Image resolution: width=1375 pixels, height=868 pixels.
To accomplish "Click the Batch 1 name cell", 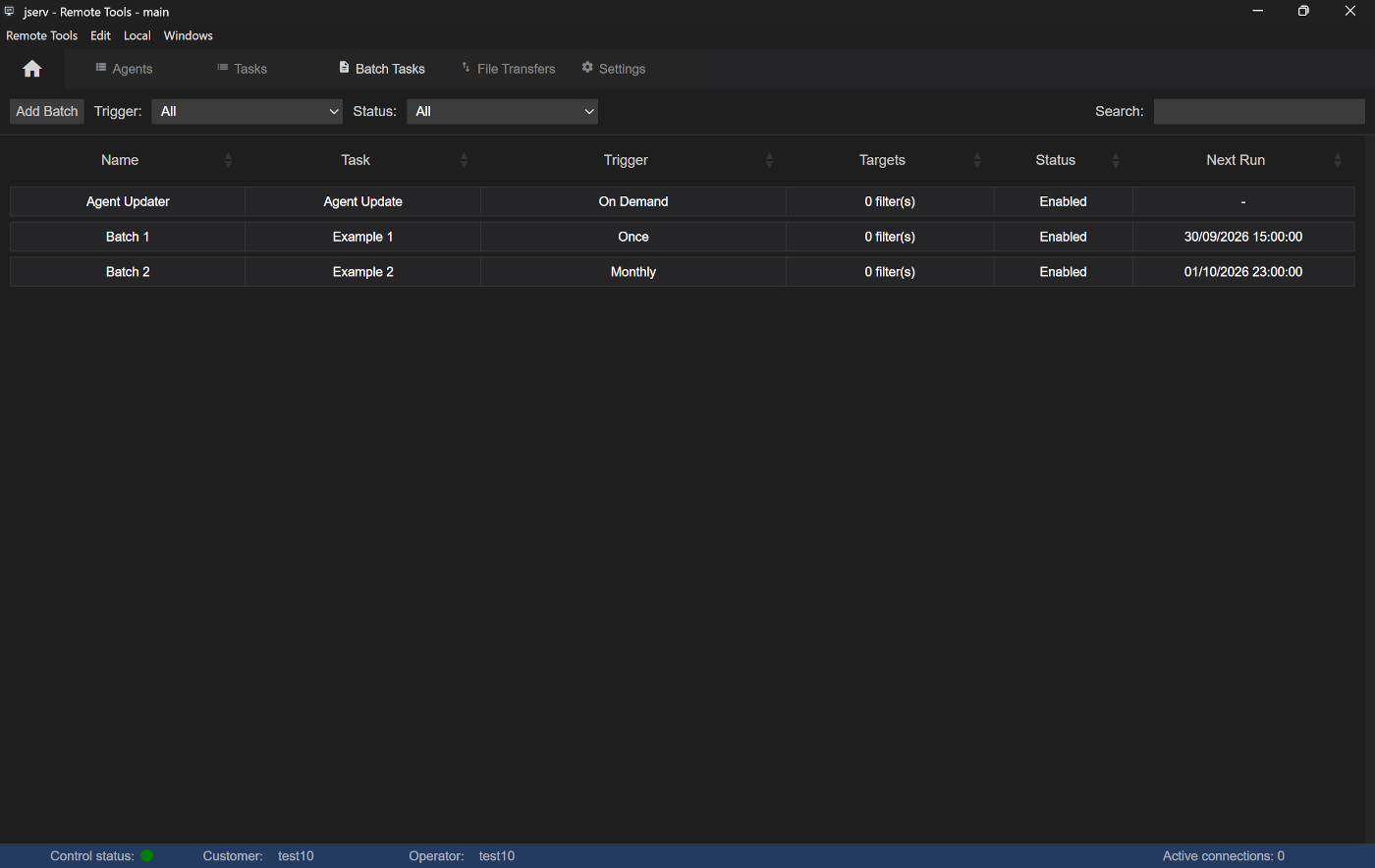I will [128, 237].
